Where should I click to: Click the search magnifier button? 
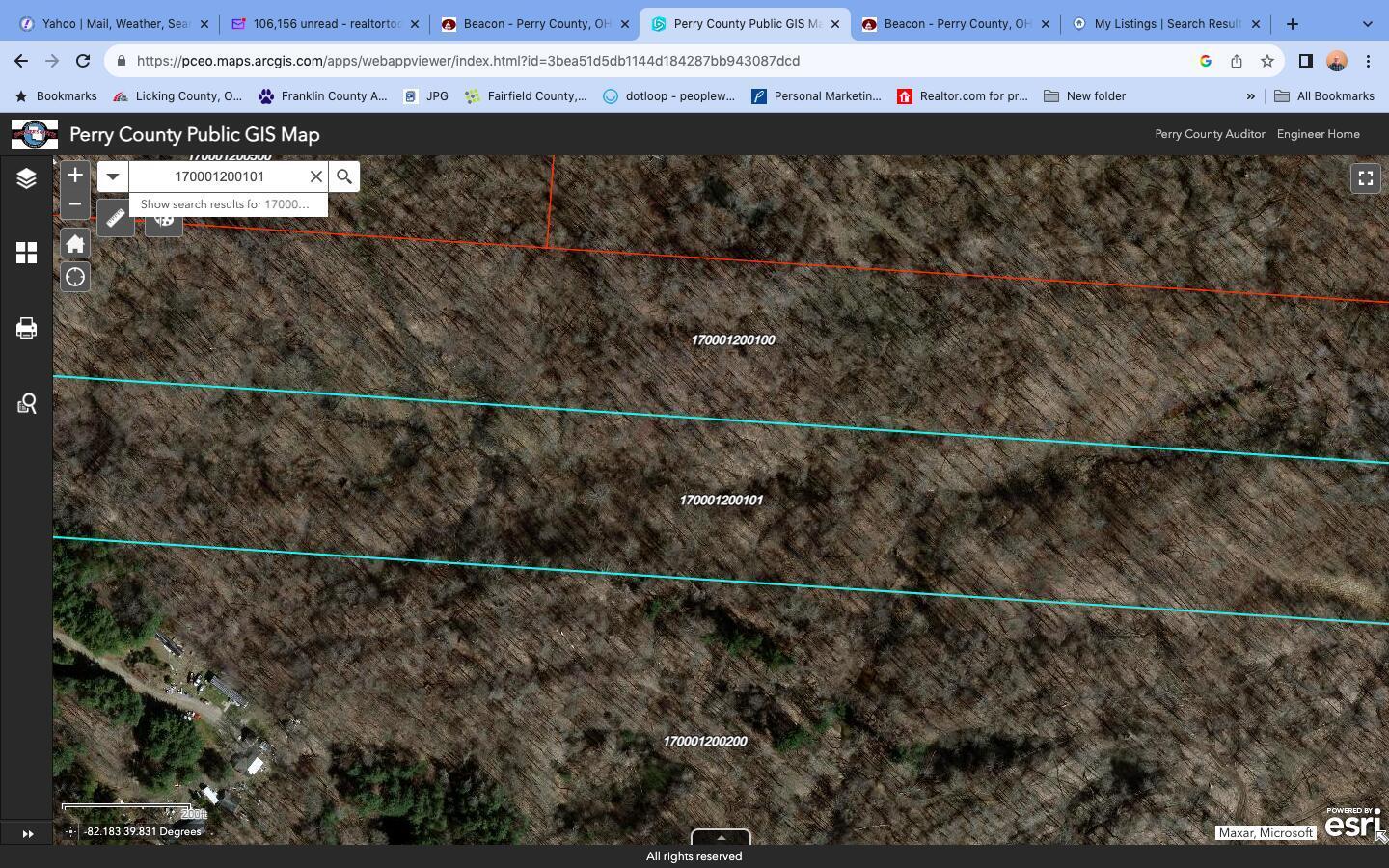point(344,176)
